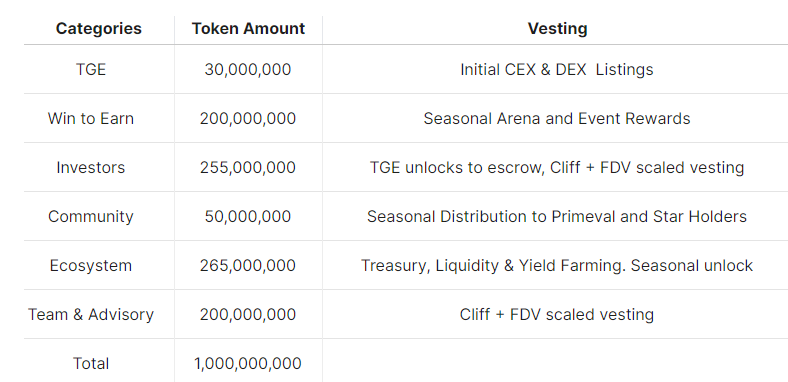This screenshot has width=788, height=382.
Task: Click the Vesting column header
Action: (557, 29)
